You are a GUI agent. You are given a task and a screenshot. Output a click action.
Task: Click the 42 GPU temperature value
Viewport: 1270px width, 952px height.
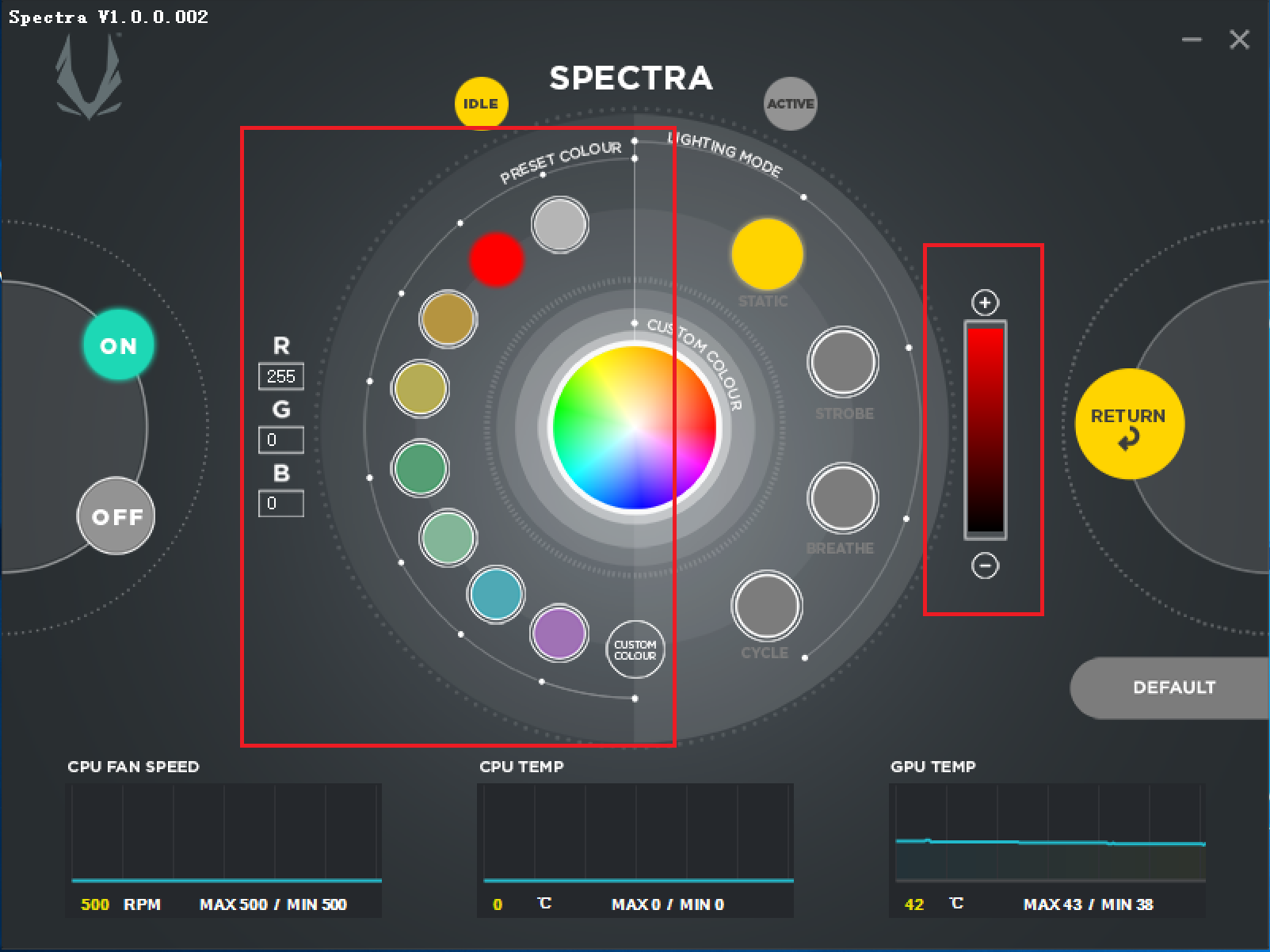tap(914, 904)
